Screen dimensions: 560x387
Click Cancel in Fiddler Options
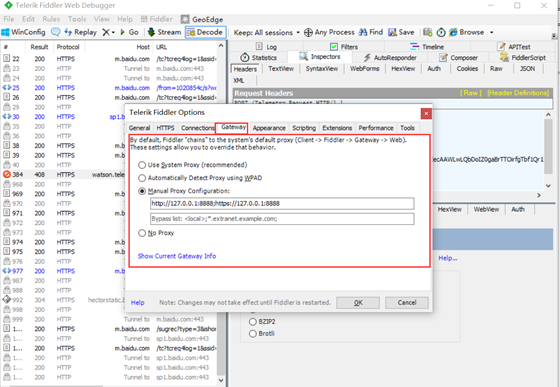click(x=407, y=303)
